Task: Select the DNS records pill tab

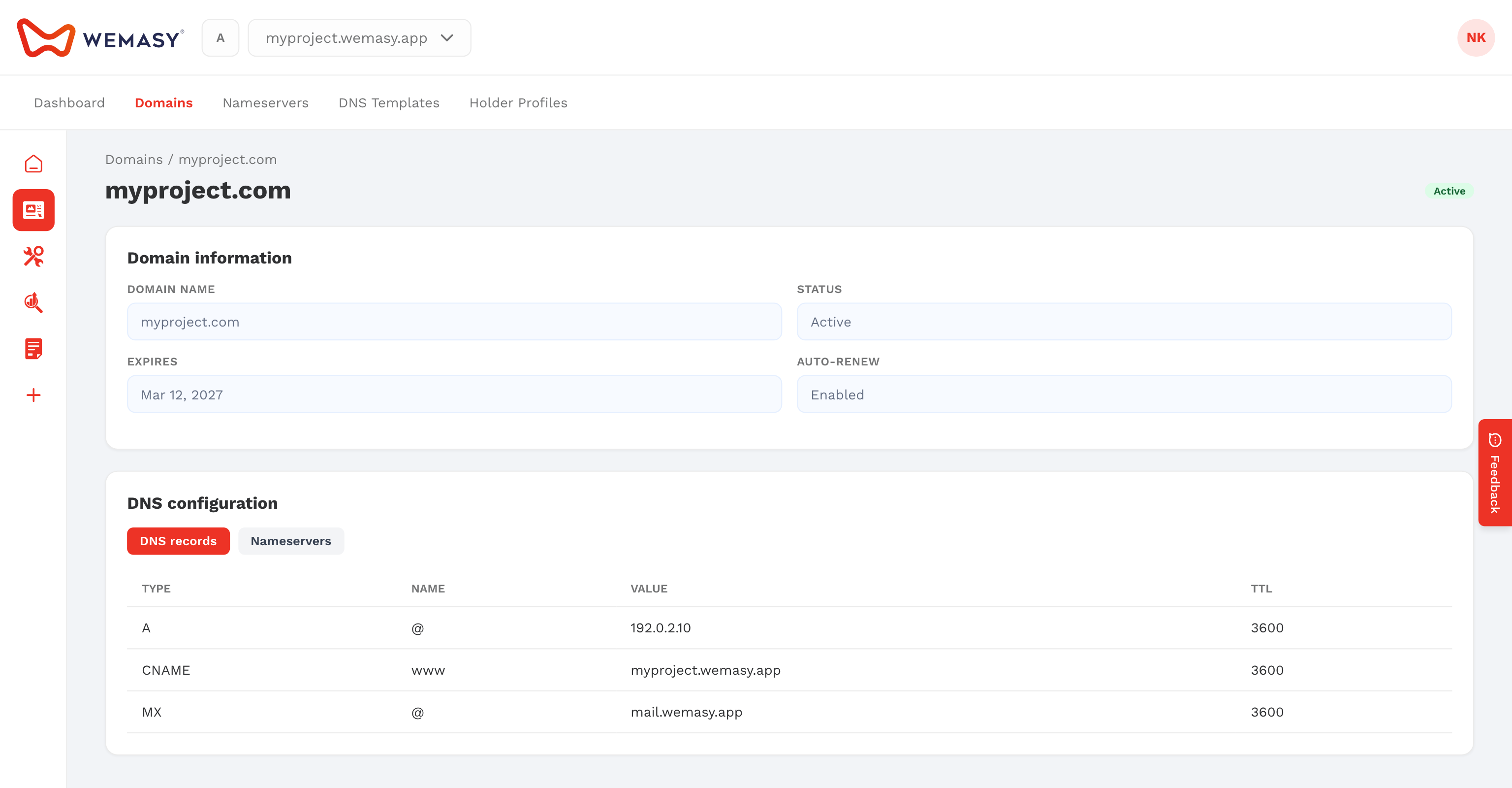Action: click(x=178, y=541)
